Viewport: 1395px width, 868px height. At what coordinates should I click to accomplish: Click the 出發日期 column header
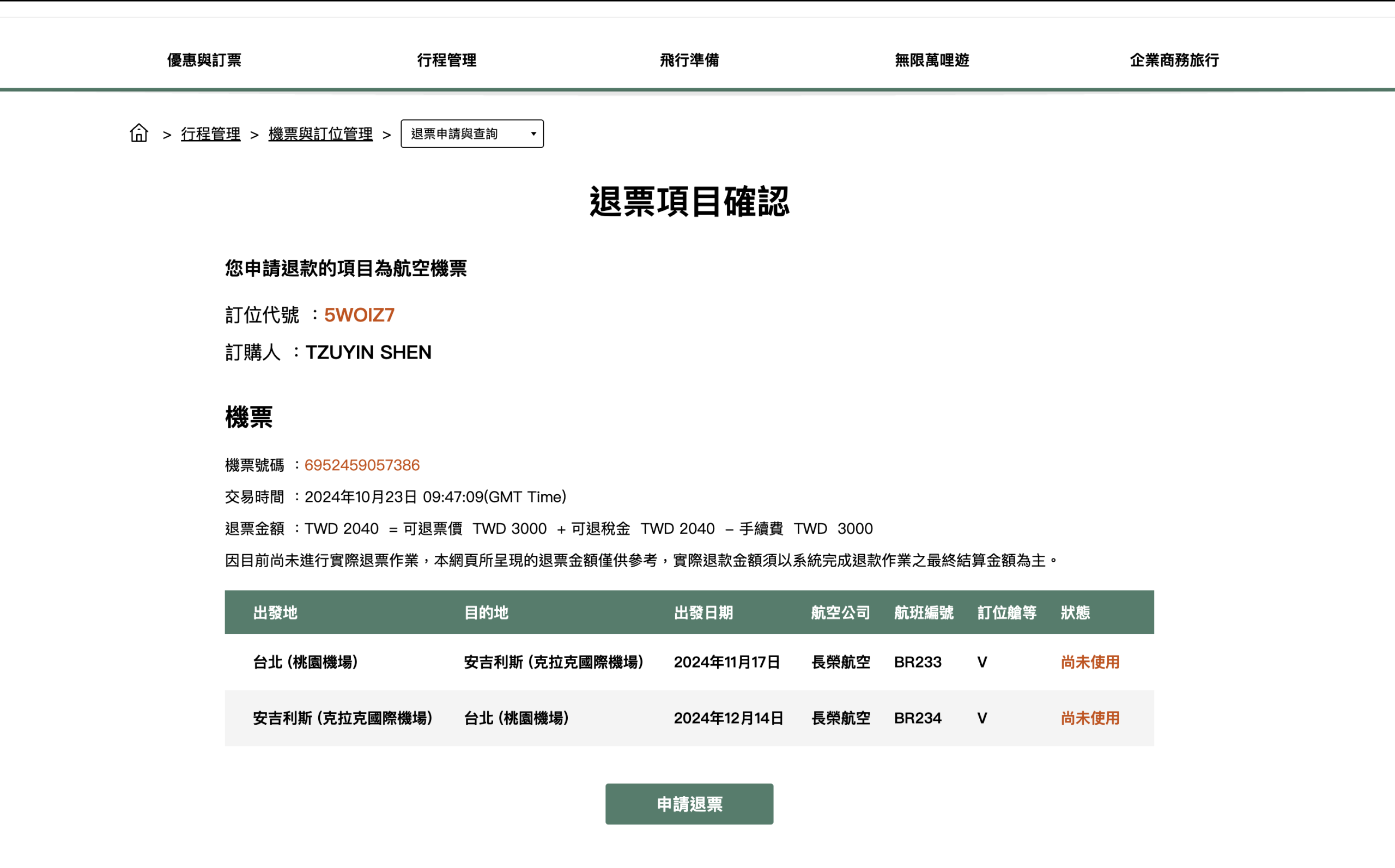pos(703,612)
